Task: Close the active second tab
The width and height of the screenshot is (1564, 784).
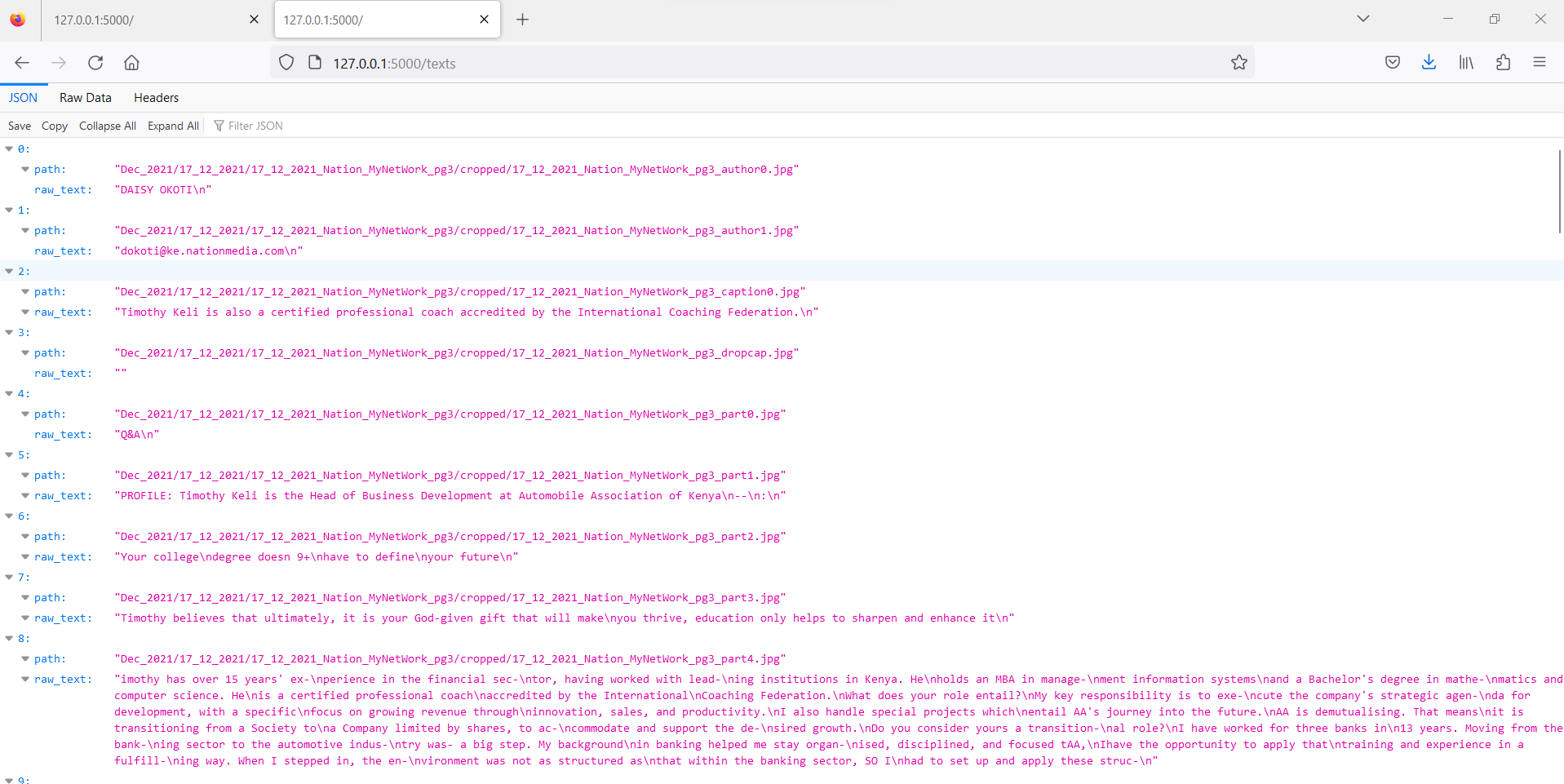Action: pos(484,20)
